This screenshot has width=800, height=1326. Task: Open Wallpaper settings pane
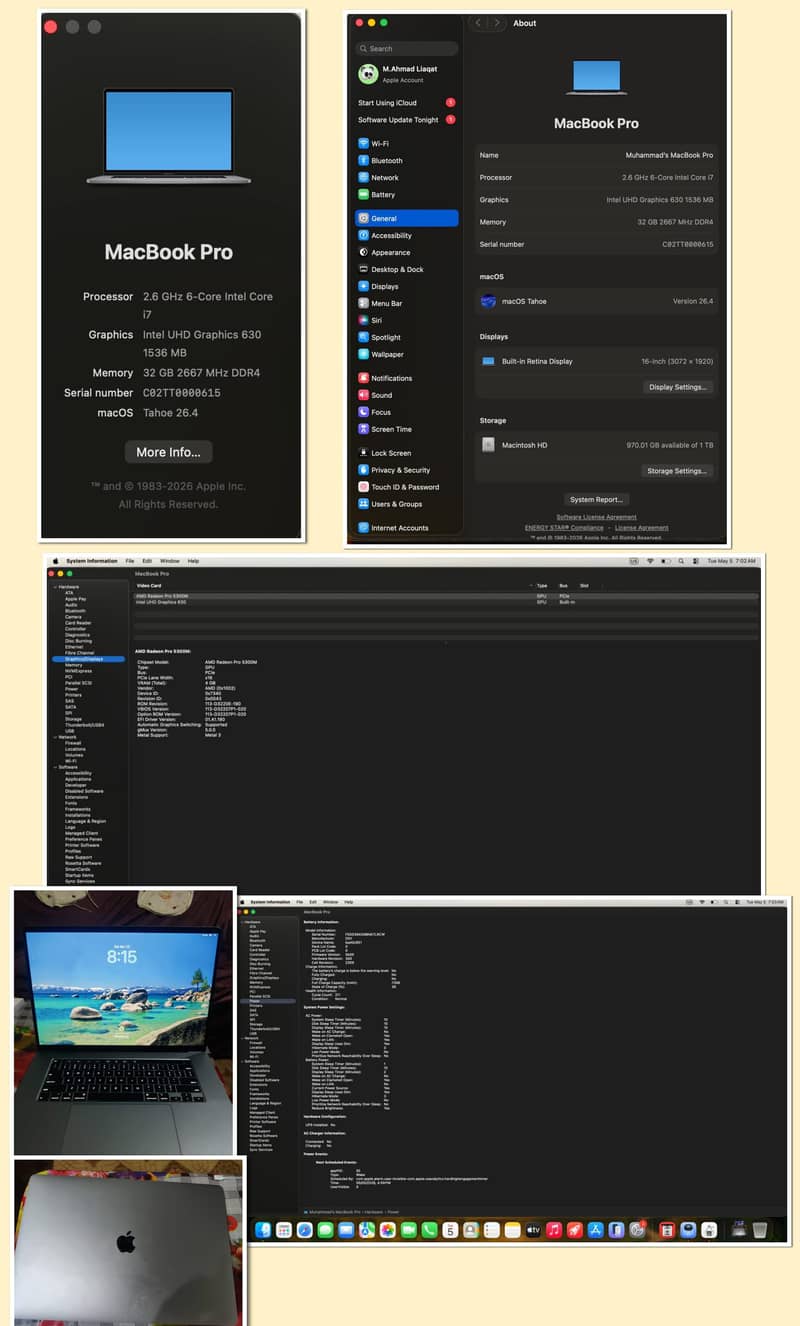coord(406,354)
